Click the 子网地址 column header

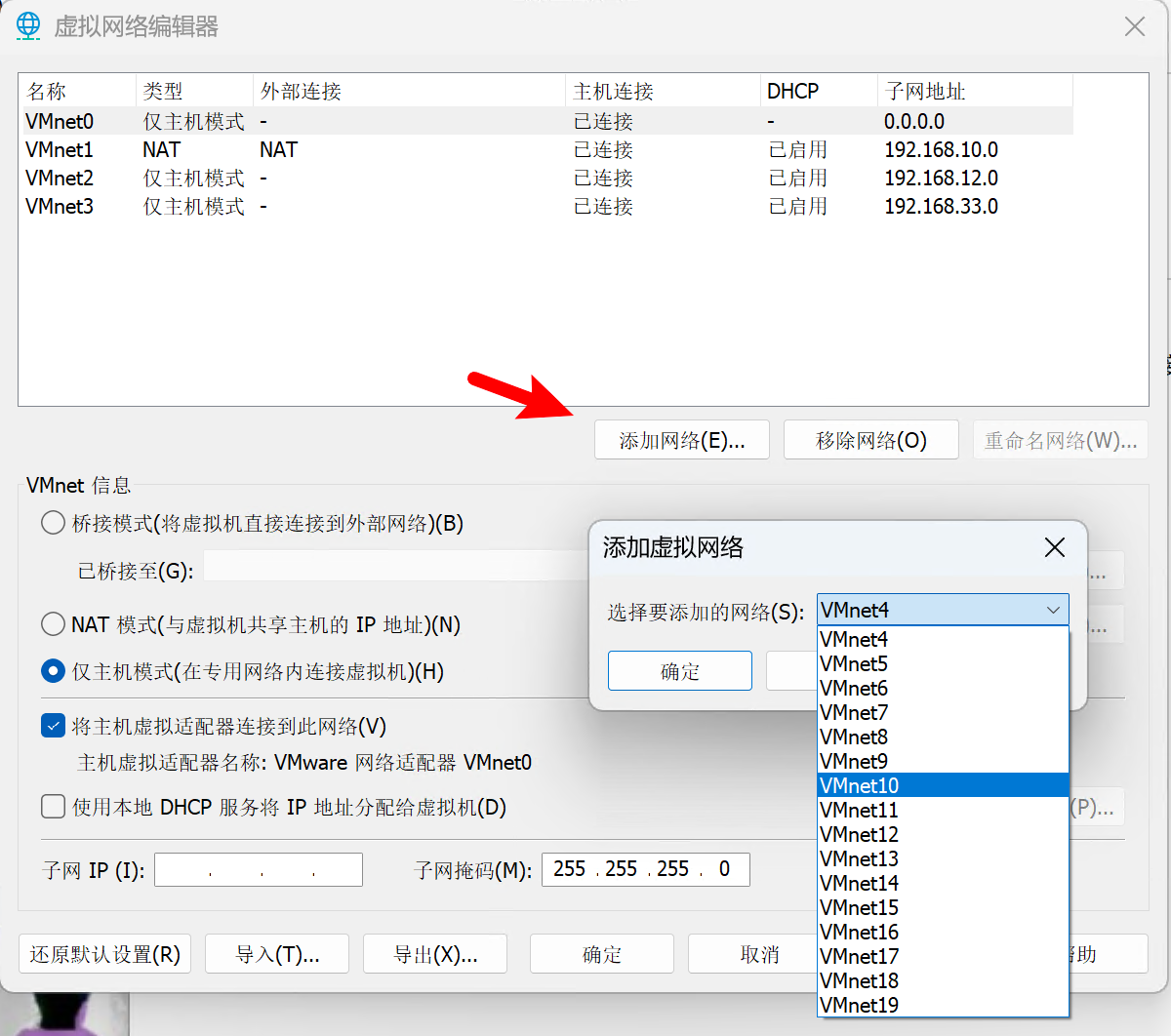tap(975, 91)
